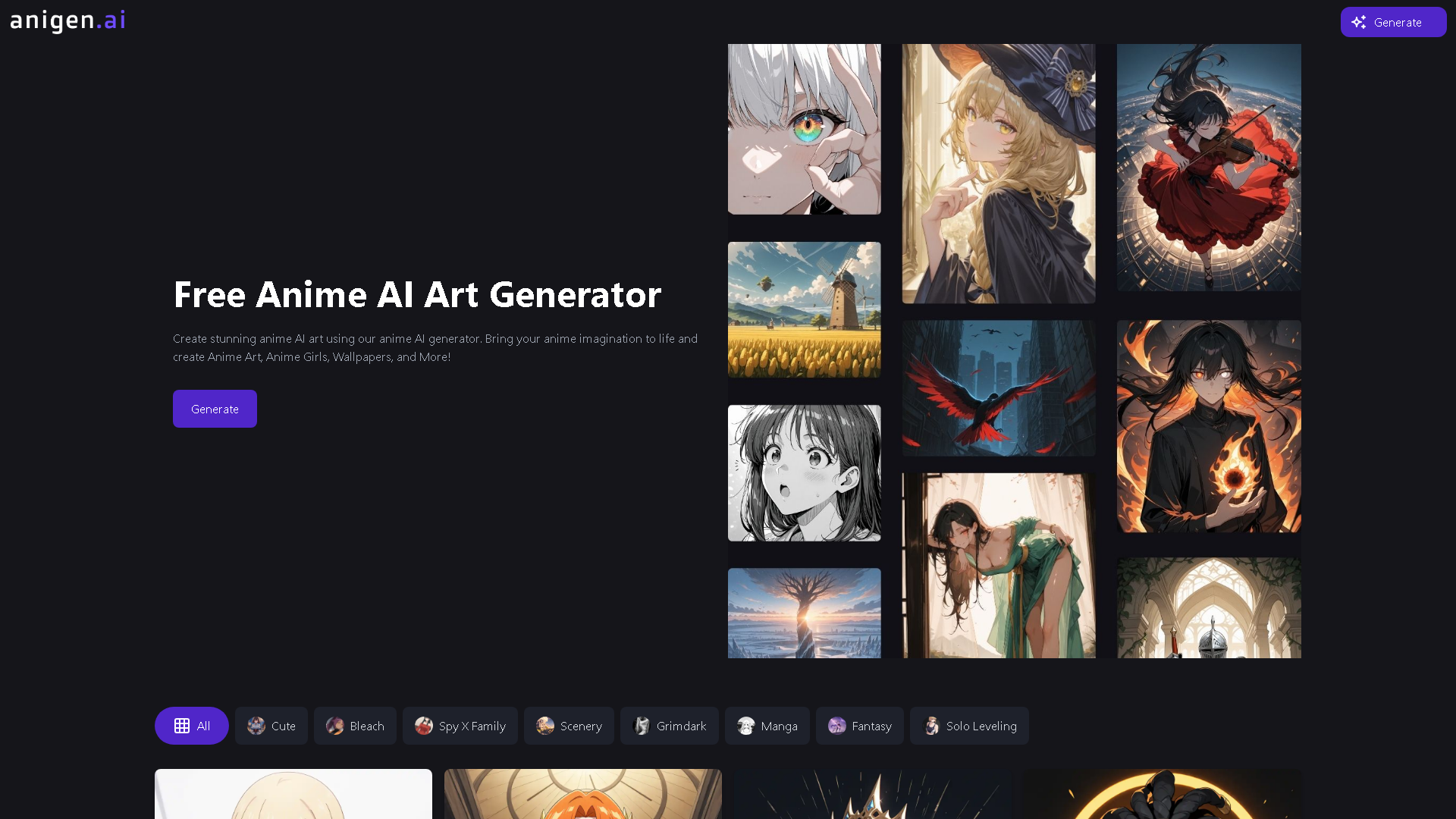
Task: Click the Bleach category avatar icon
Action: (335, 726)
